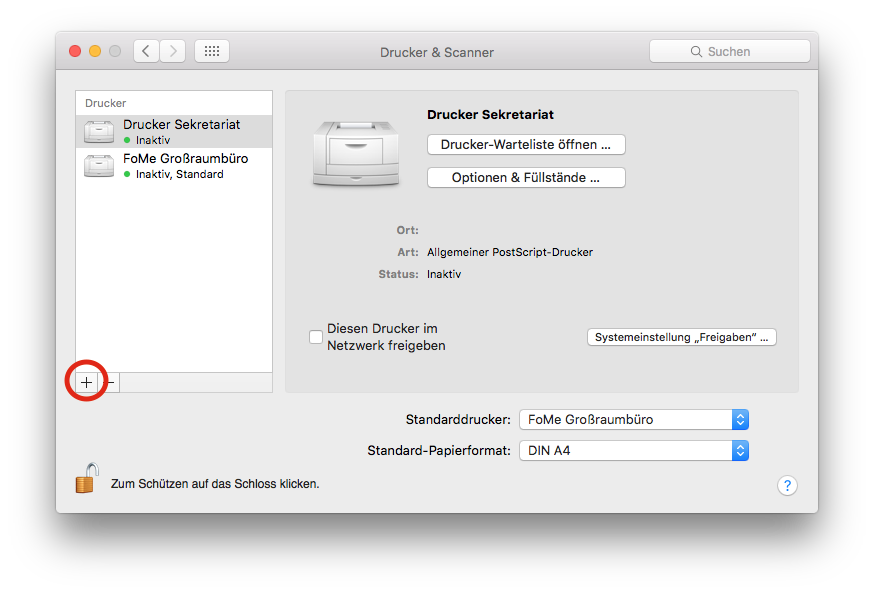This screenshot has height=593, width=874.
Task: Open the Drucker-Warteliste
Action: (526, 145)
